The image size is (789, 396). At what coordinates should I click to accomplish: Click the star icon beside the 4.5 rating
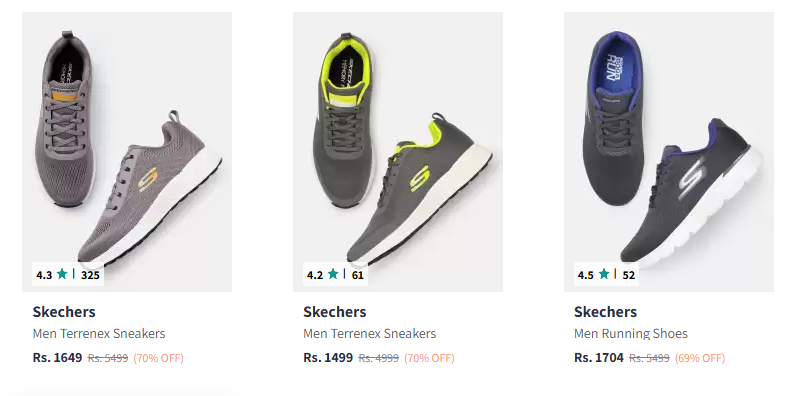[604, 274]
